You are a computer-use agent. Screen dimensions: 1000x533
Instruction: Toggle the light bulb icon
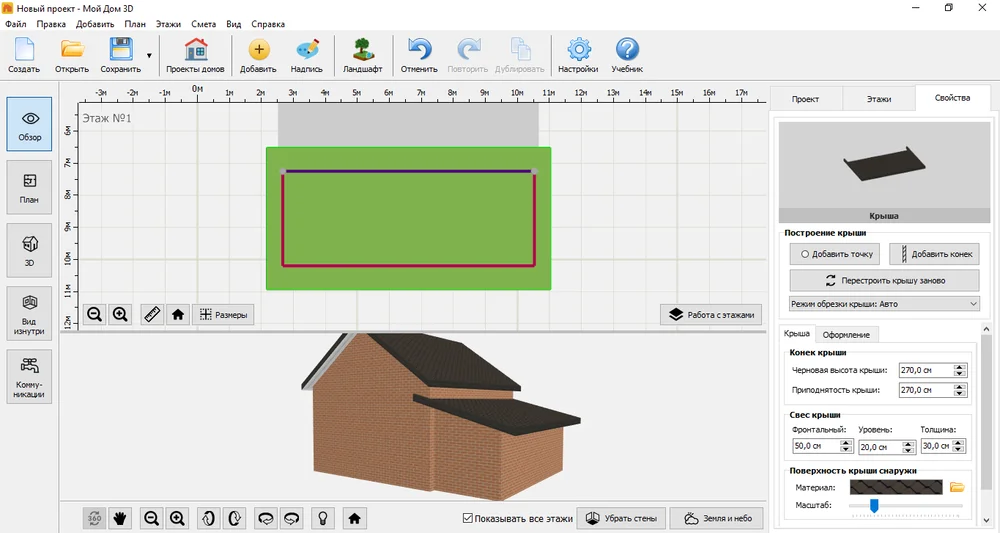pos(323,518)
